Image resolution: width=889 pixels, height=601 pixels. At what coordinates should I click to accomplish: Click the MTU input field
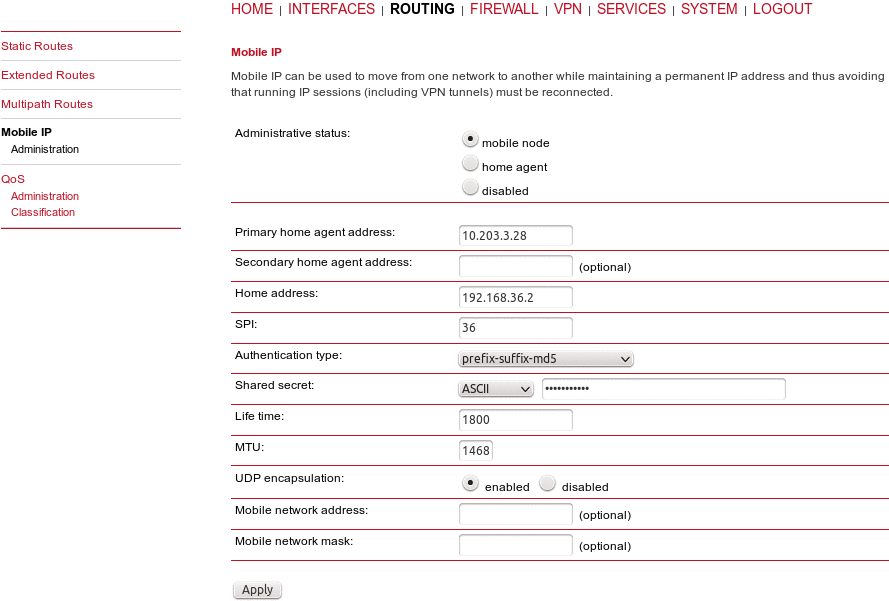click(x=475, y=451)
